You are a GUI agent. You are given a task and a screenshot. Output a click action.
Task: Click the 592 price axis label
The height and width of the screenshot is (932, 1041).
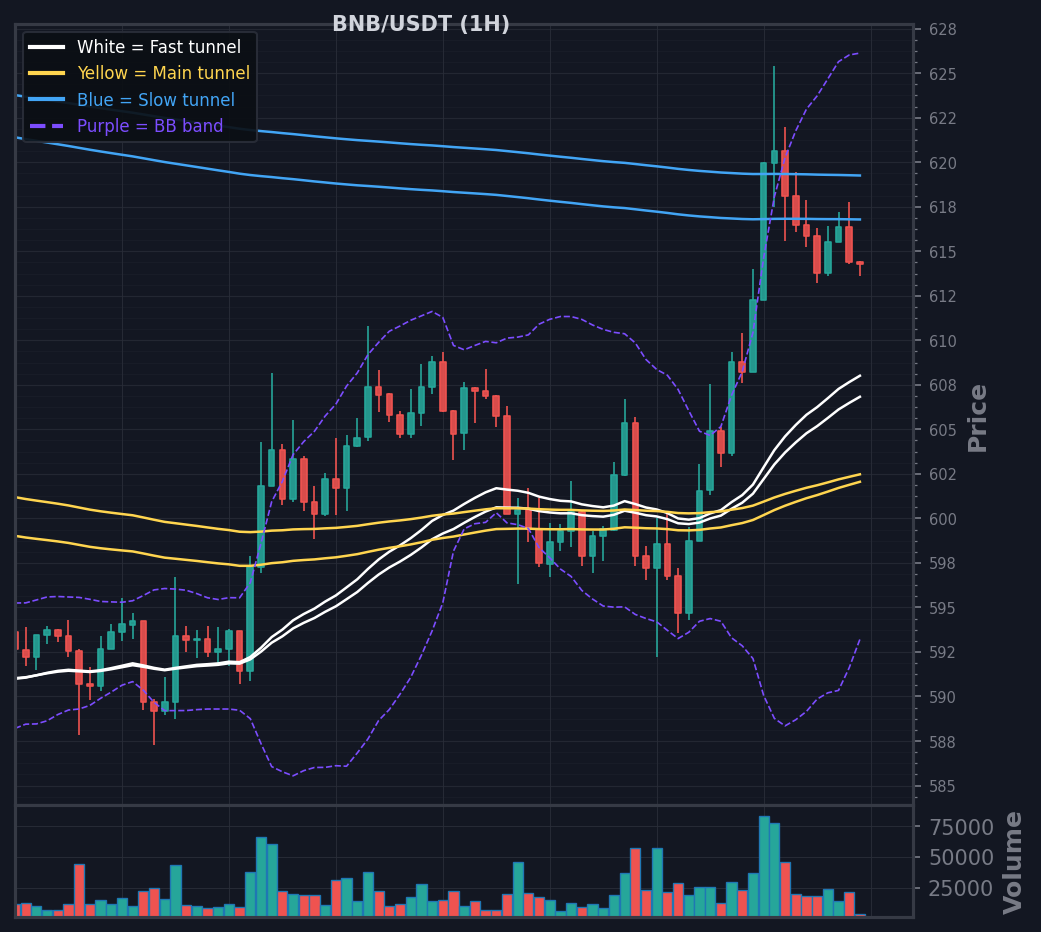point(943,653)
